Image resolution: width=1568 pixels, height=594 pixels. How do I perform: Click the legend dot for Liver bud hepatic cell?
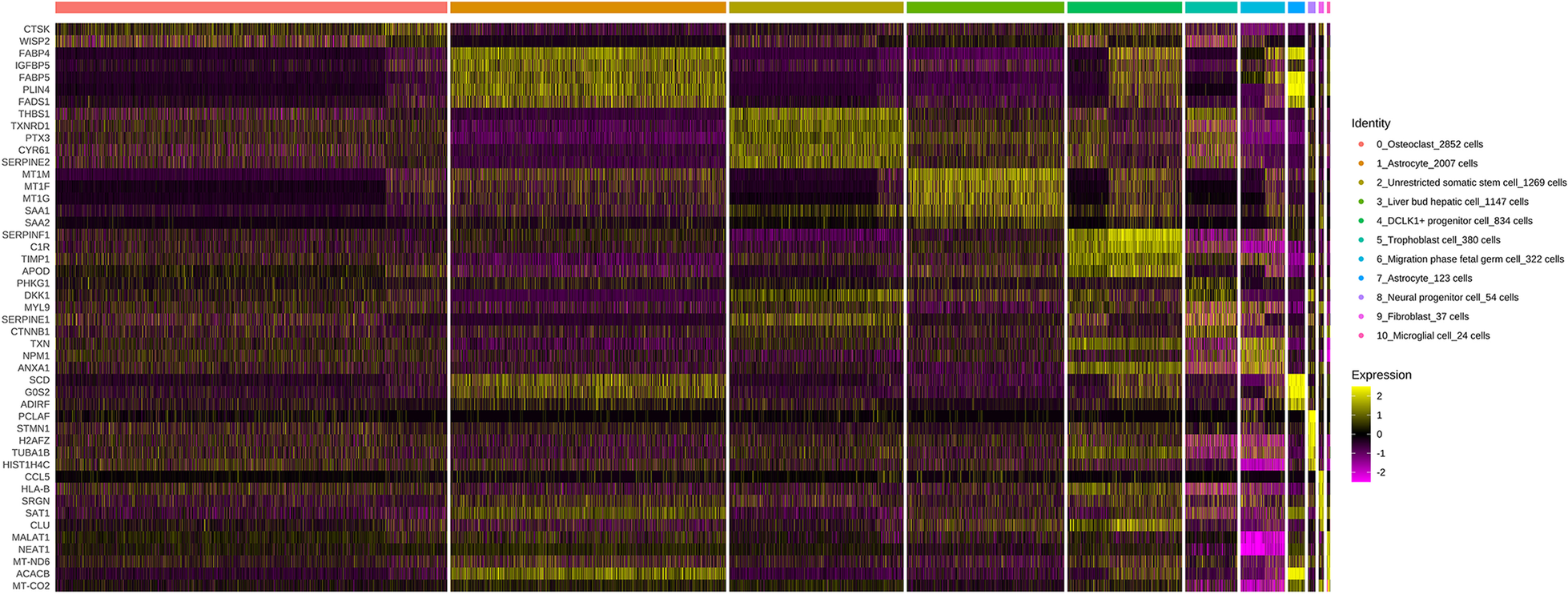point(1361,202)
